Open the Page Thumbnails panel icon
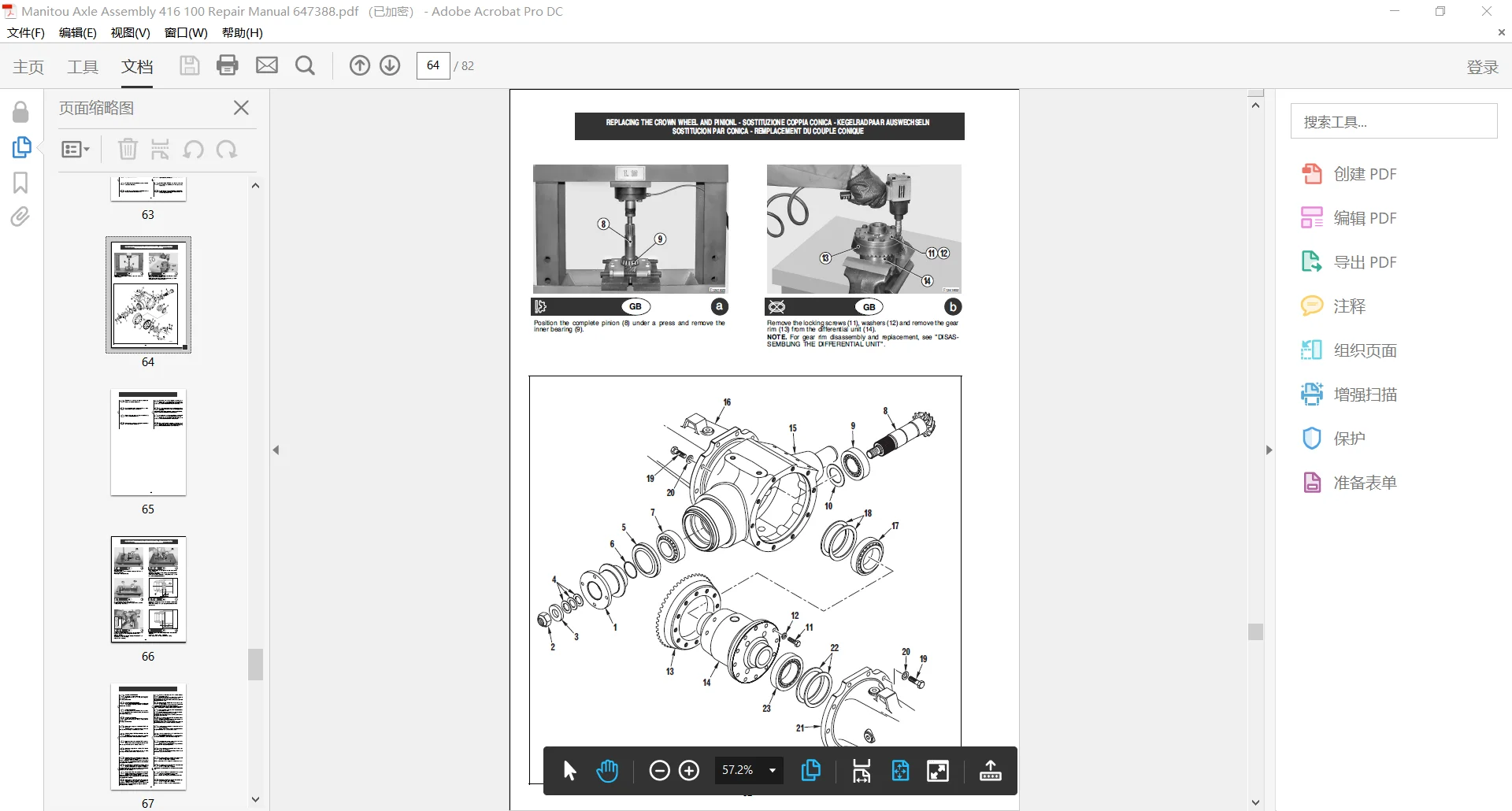The height and width of the screenshot is (811, 1512). tap(21, 148)
